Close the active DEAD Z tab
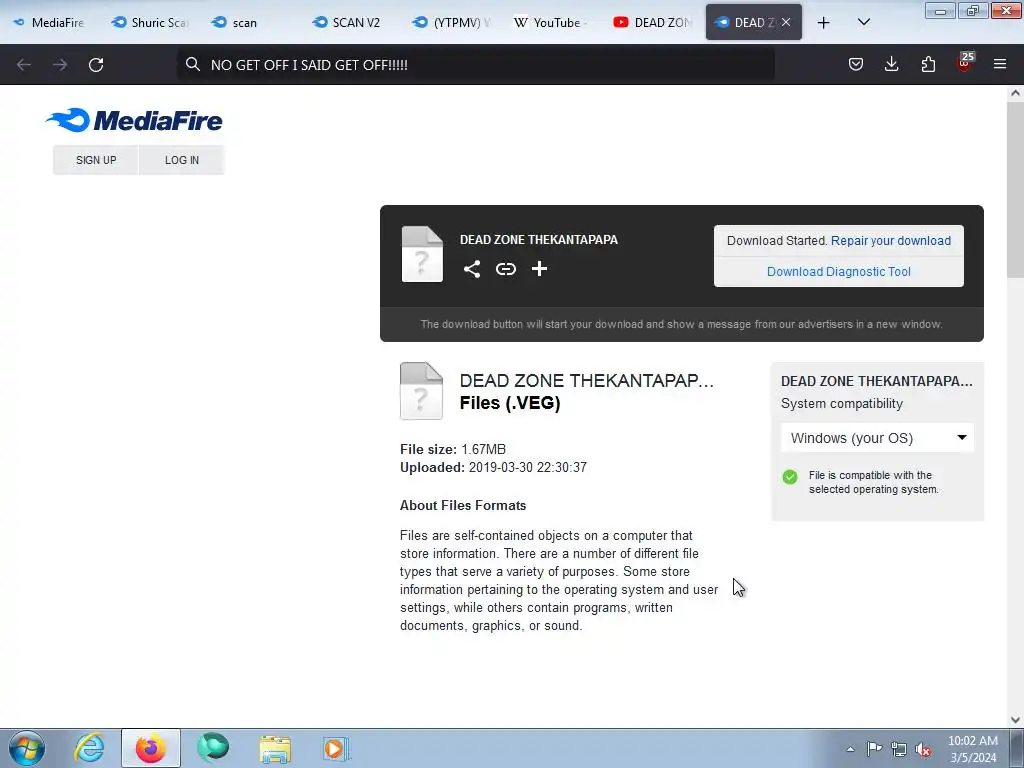1024x768 pixels. (786, 22)
